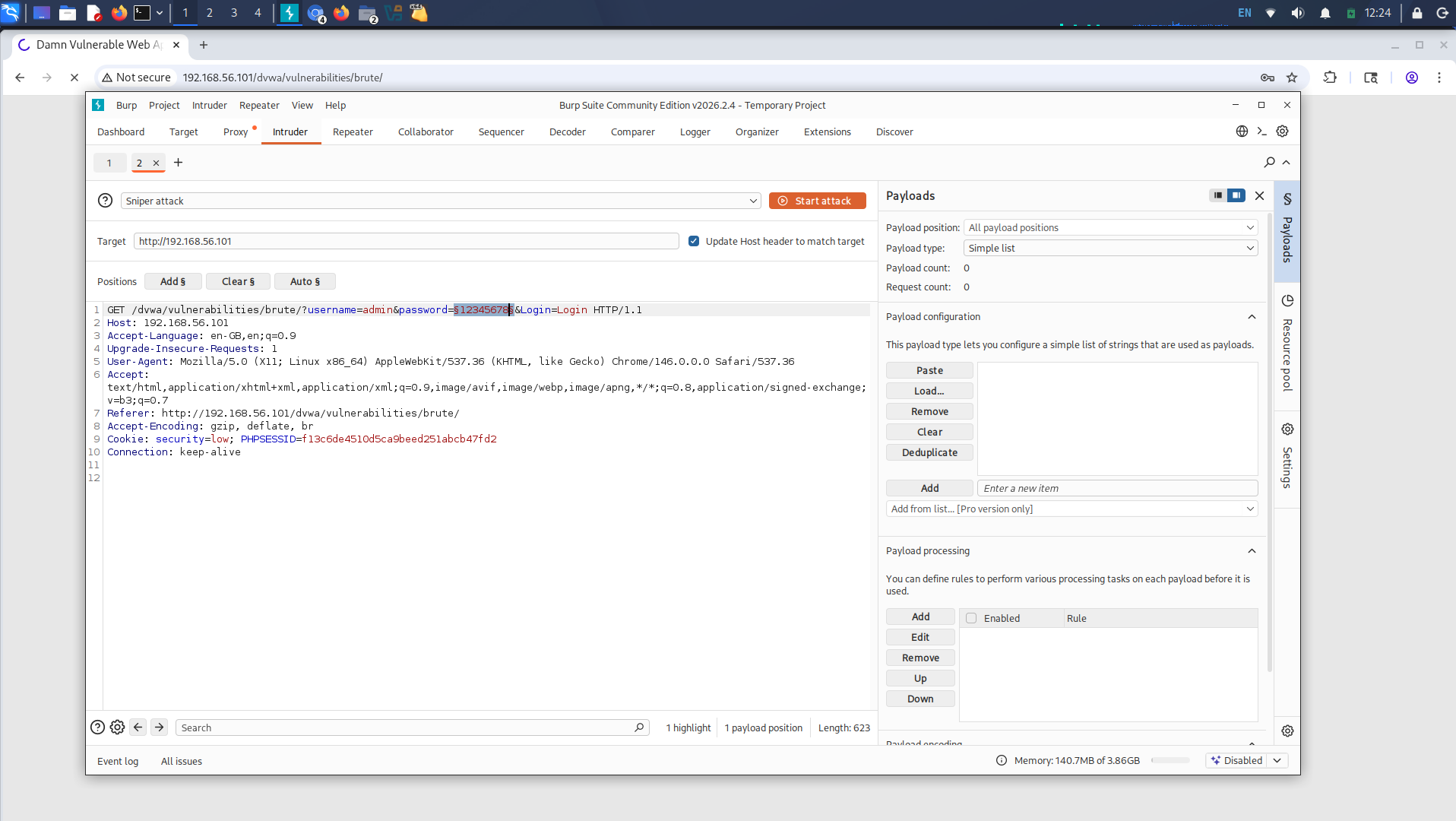The height and width of the screenshot is (821, 1456).
Task: Close the Payloads side panel
Action: (1259, 196)
